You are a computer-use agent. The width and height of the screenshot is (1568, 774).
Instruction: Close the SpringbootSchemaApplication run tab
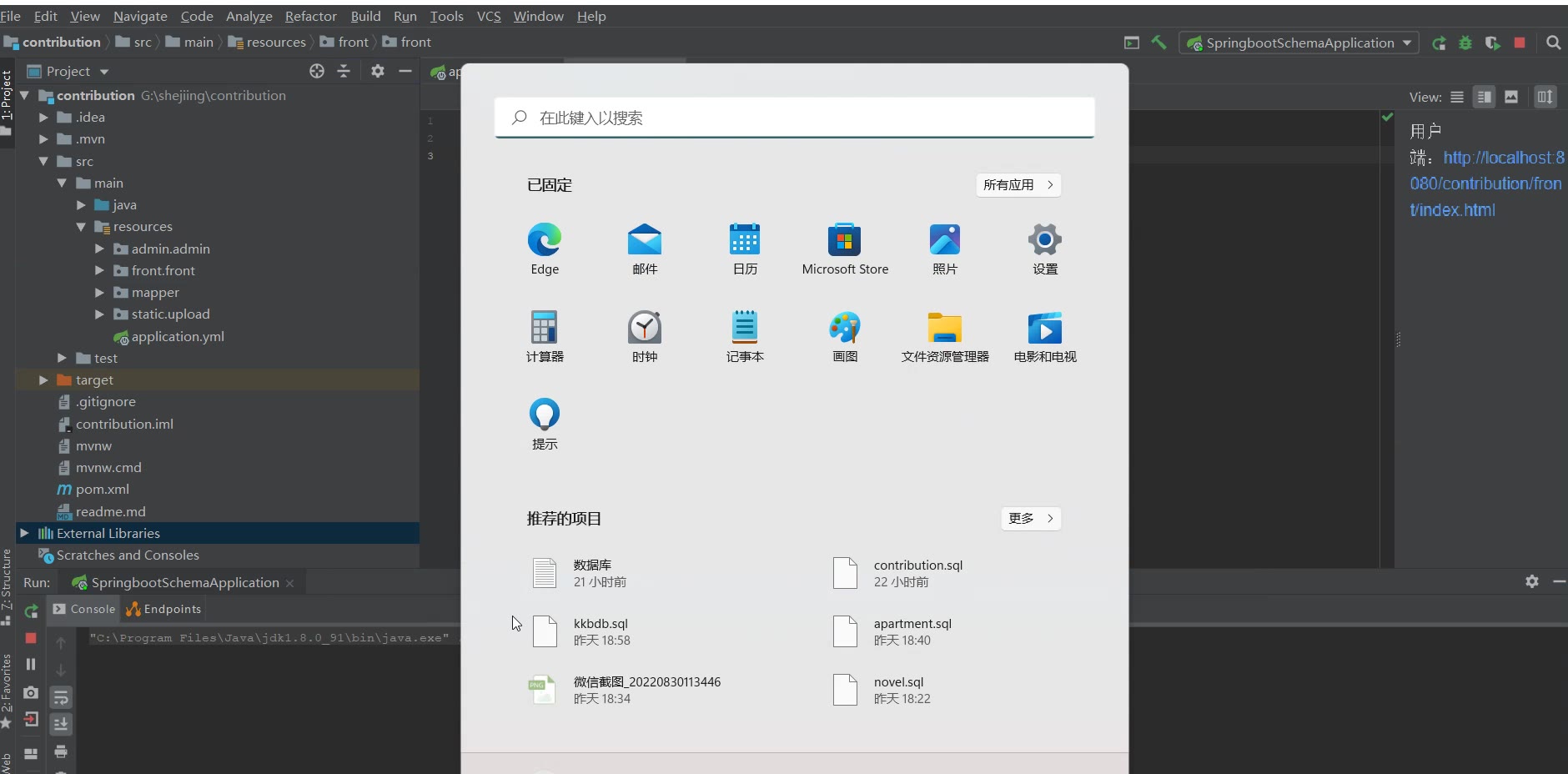(290, 583)
